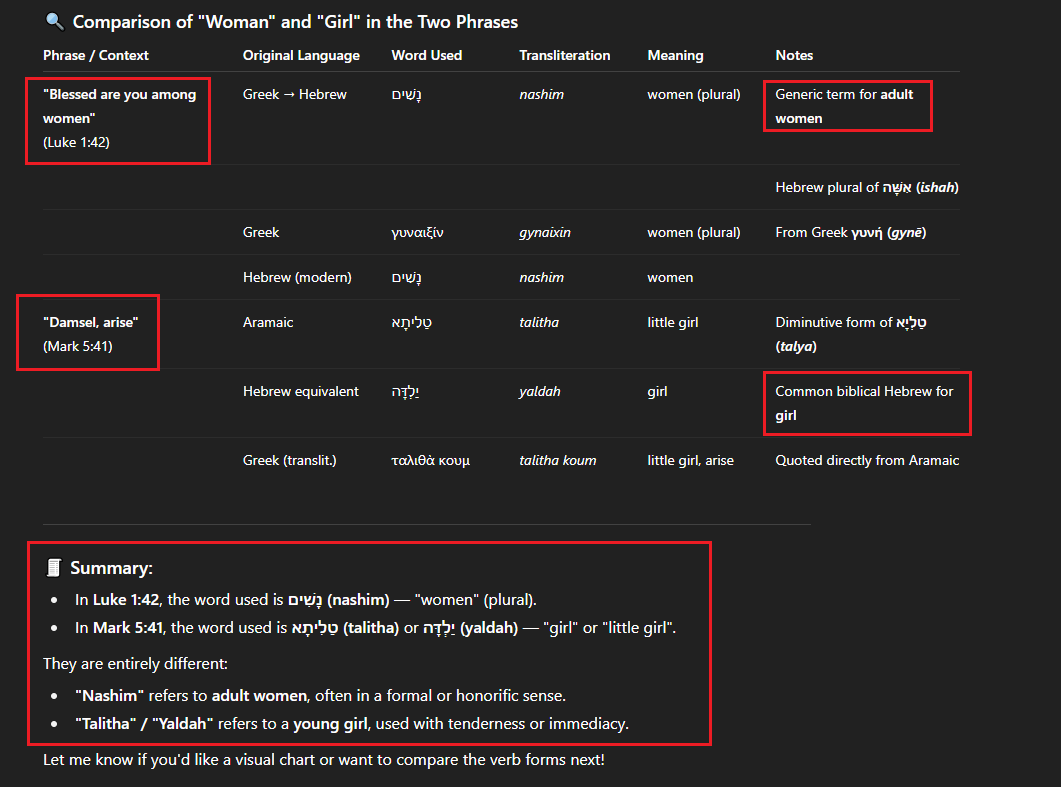Click the Transliteration column header
The width and height of the screenshot is (1061, 787).
pyautogui.click(x=564, y=55)
